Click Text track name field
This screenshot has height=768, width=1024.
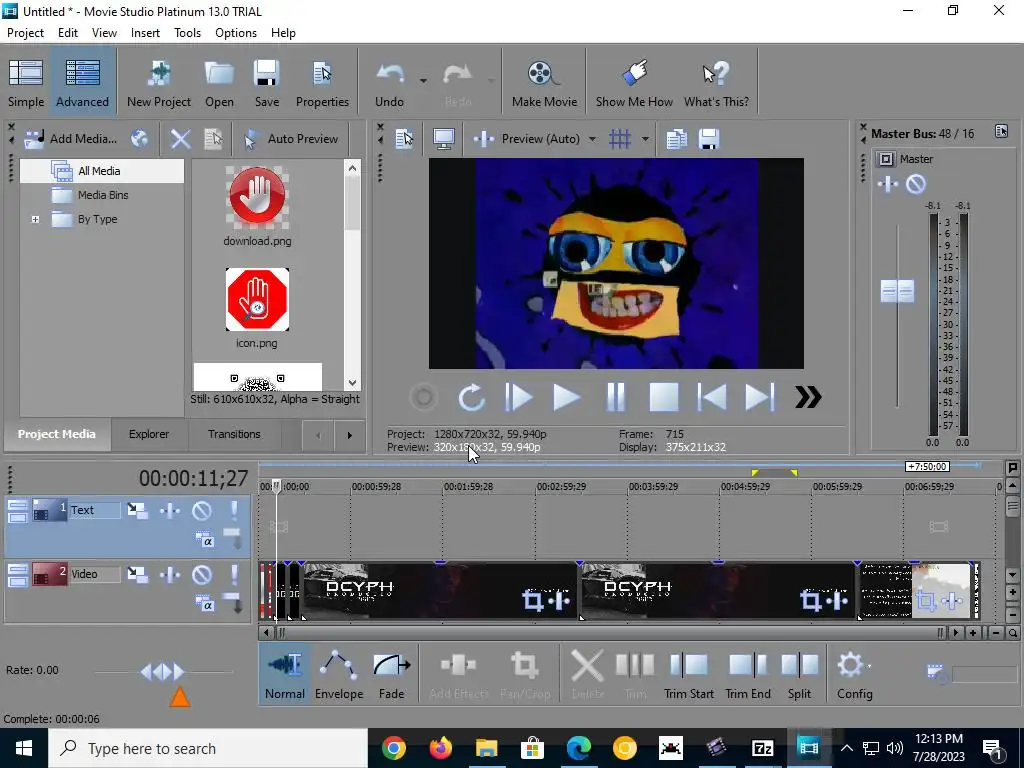tap(95, 510)
